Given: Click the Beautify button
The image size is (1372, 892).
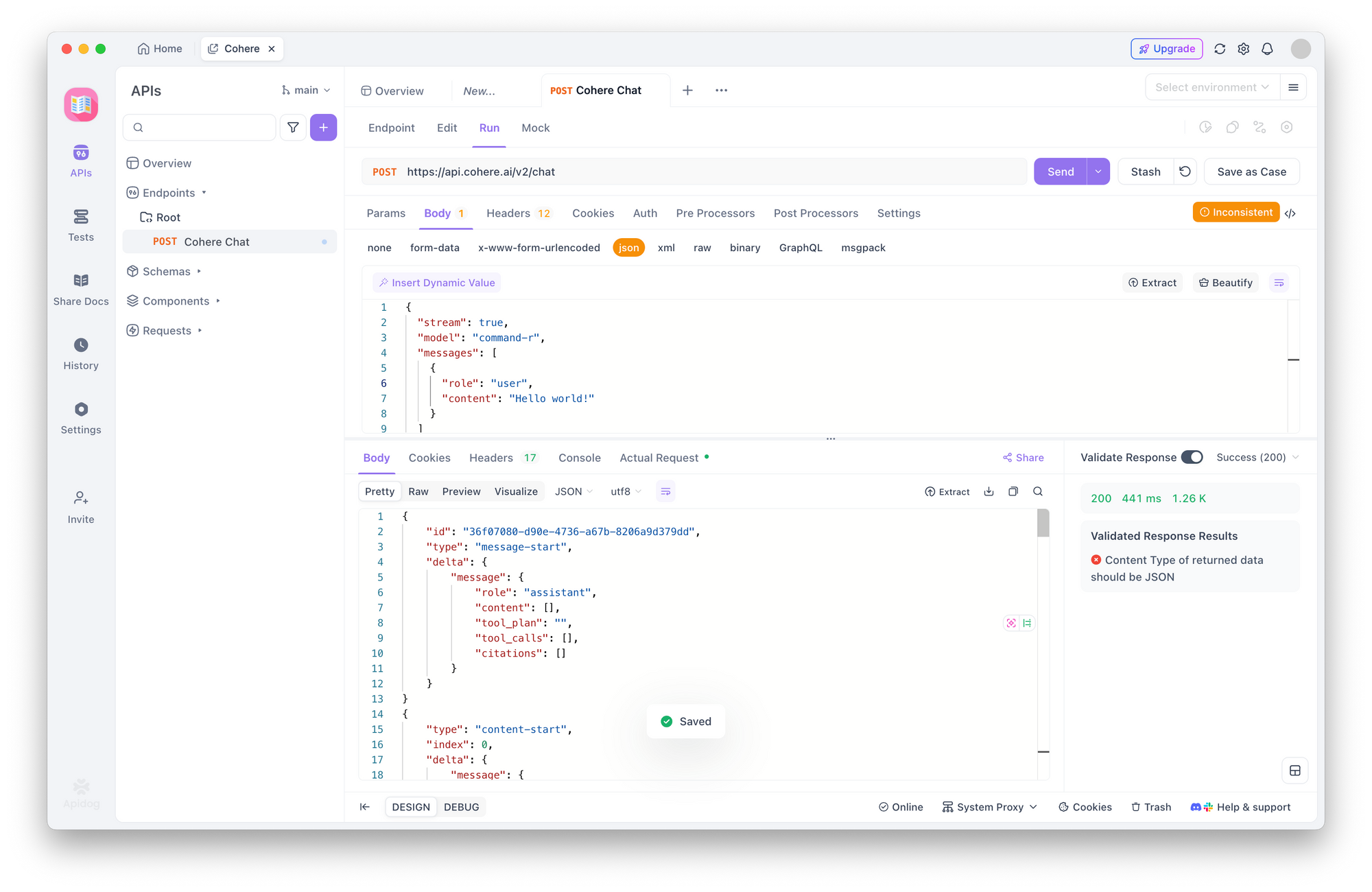Looking at the screenshot, I should [1226, 283].
